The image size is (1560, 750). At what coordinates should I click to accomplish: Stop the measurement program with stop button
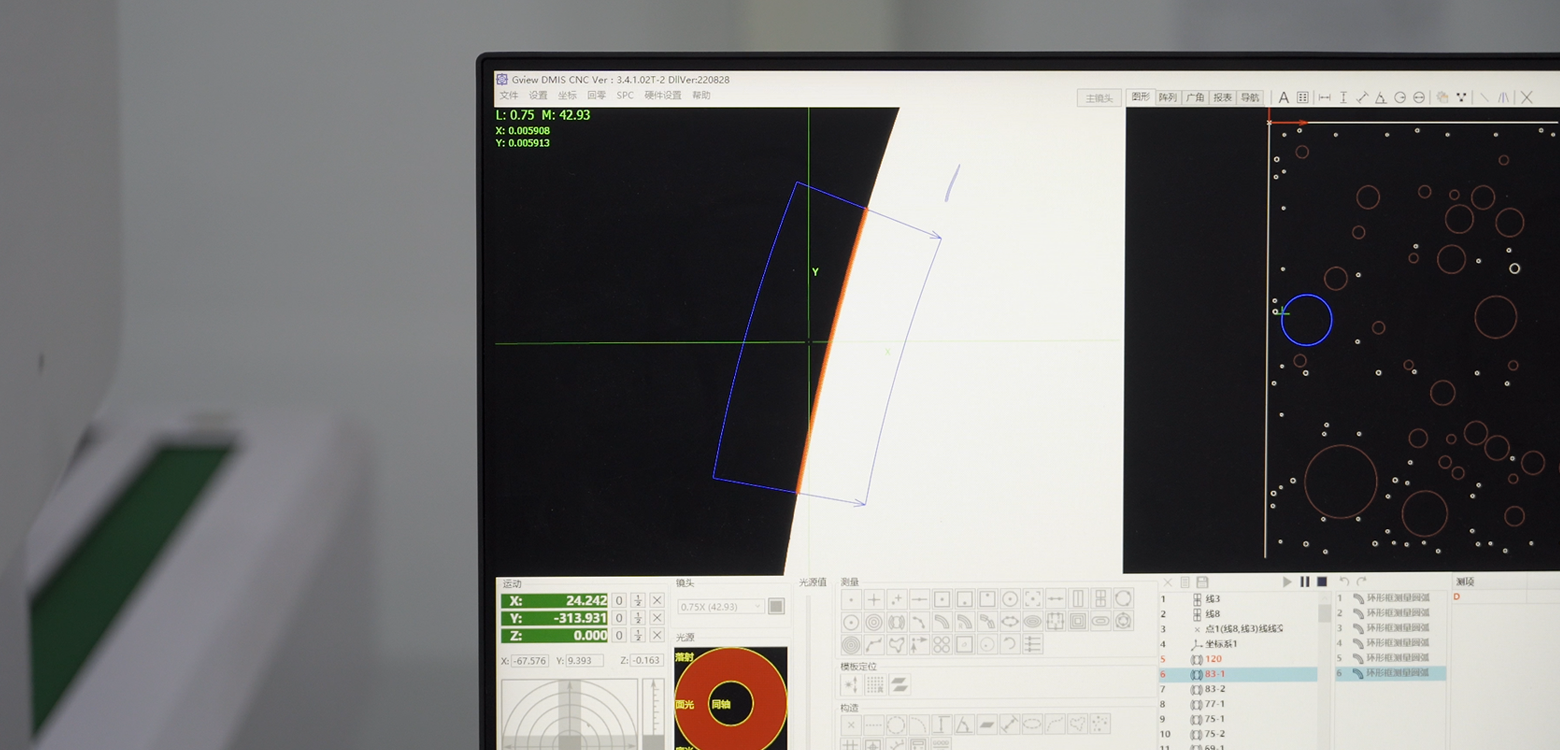1321,582
